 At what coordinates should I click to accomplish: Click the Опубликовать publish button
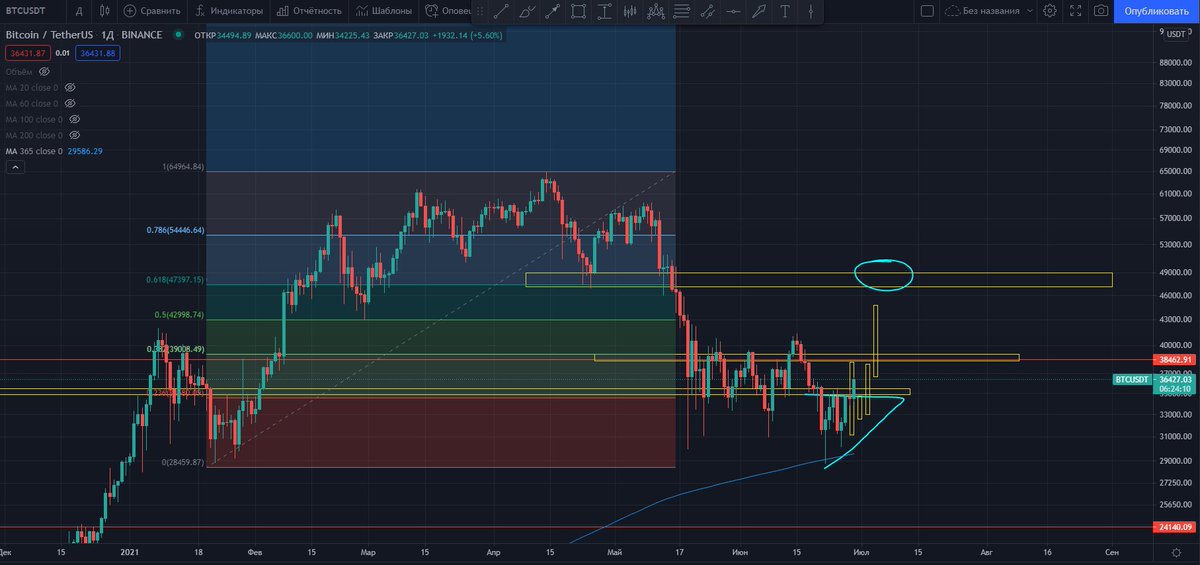(x=1155, y=11)
